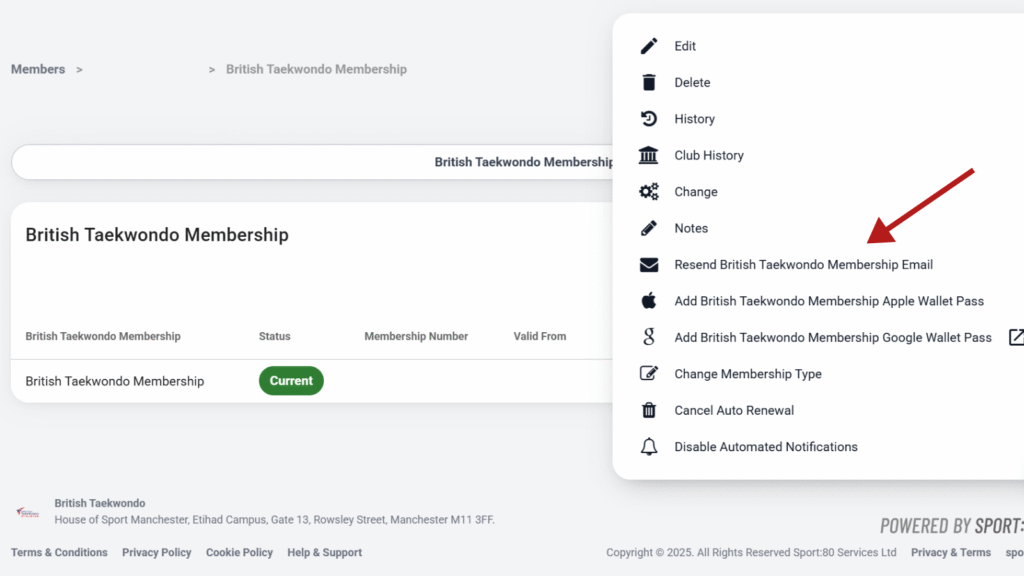
Task: Open the Terms & Conditions footer link
Action: point(59,553)
